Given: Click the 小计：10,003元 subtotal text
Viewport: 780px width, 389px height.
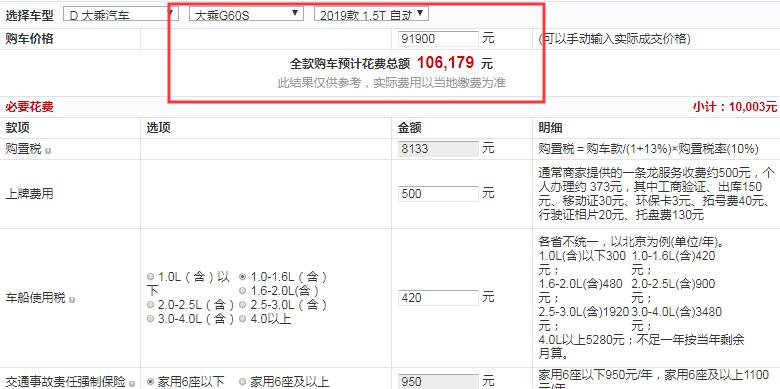Looking at the screenshot, I should [734, 107].
